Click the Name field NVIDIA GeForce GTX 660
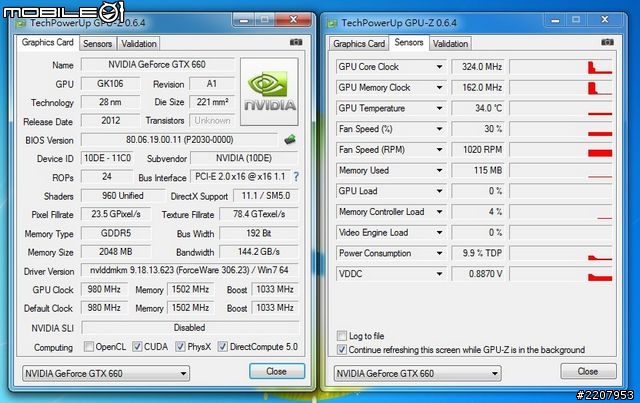This screenshot has height=403, width=640. [x=158, y=65]
